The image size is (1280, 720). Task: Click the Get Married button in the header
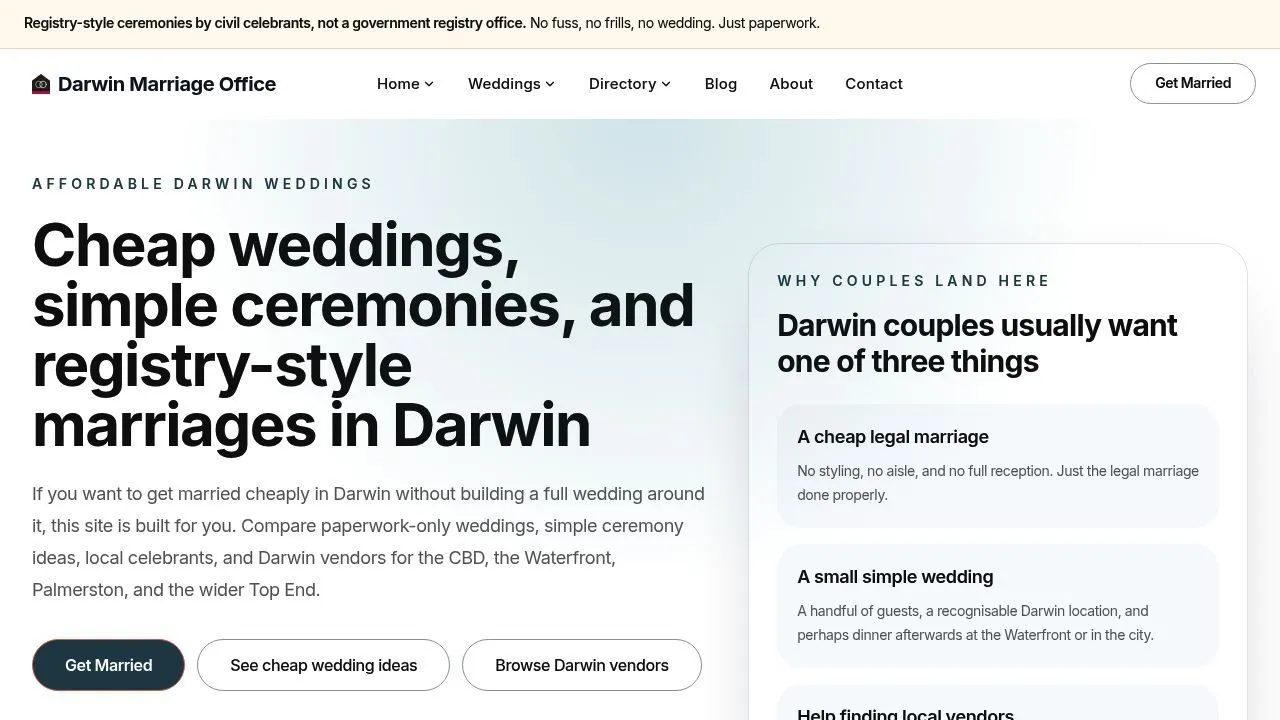pyautogui.click(x=1192, y=83)
